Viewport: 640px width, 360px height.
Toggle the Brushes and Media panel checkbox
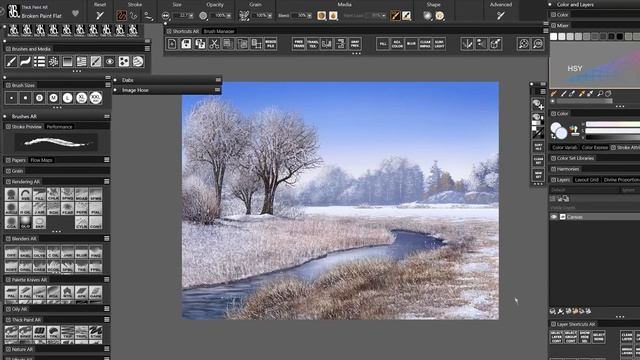pyautogui.click(x=8, y=49)
